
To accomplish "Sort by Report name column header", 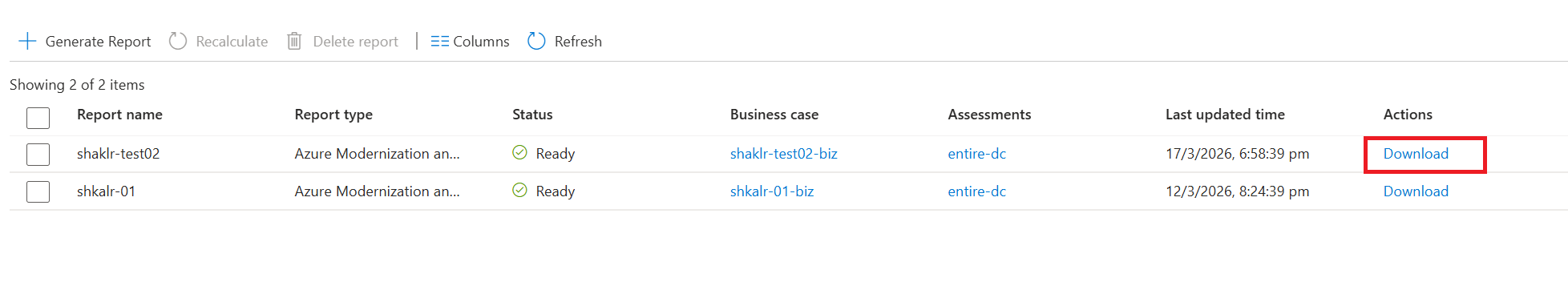I will (x=119, y=115).
